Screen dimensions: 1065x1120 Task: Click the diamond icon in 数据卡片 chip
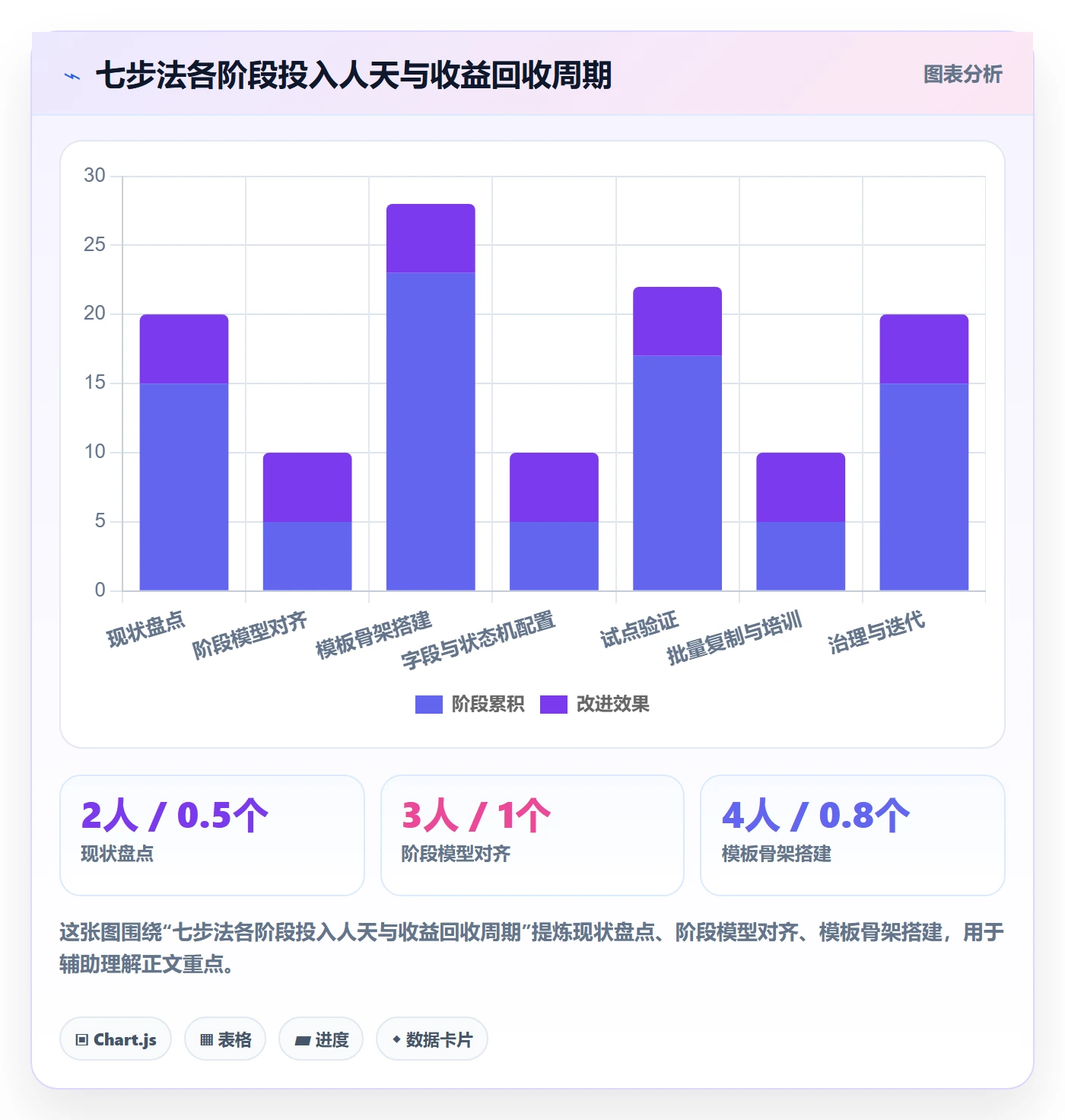pyautogui.click(x=396, y=1039)
